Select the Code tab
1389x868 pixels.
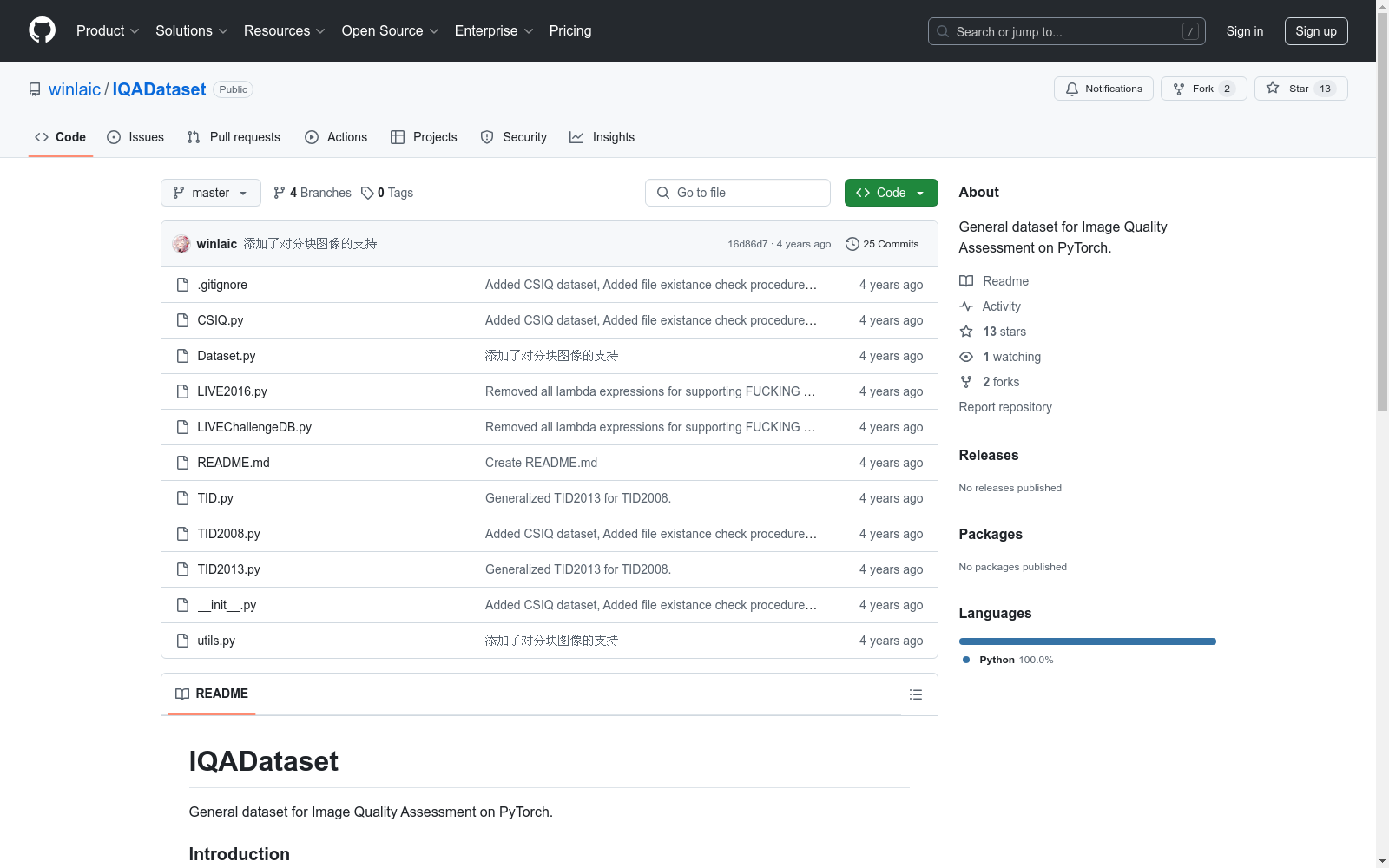pos(60,137)
